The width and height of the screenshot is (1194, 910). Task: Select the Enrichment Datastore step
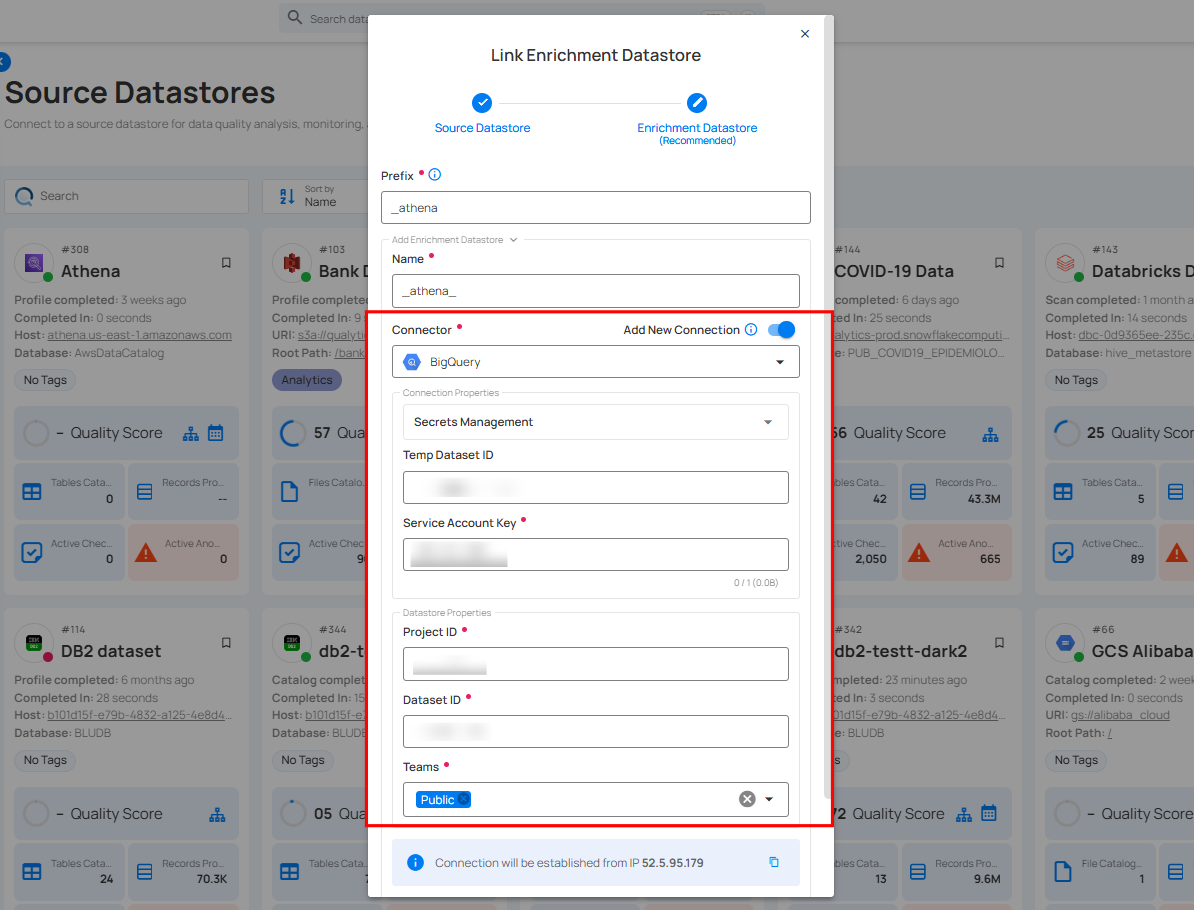[696, 102]
